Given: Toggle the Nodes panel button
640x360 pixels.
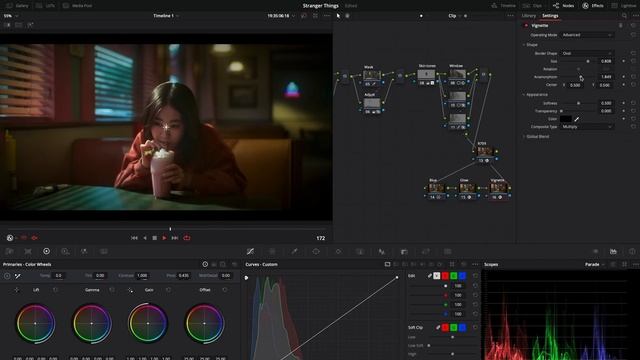Looking at the screenshot, I should (x=563, y=6).
